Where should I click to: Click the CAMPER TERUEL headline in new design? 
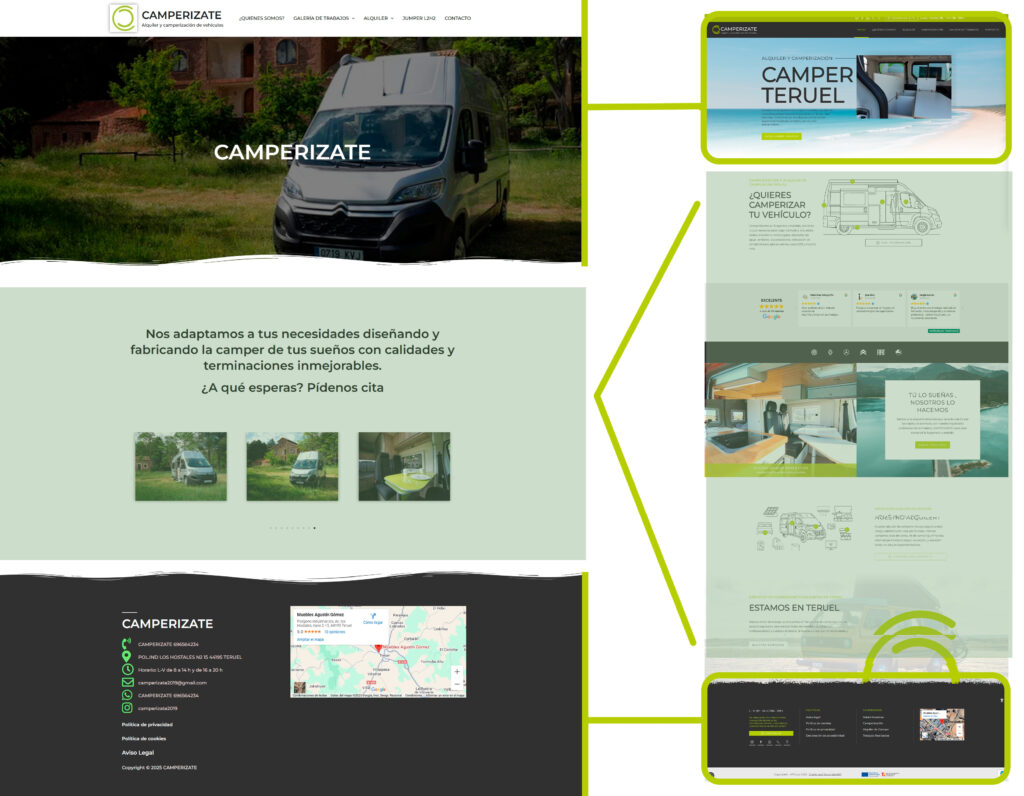click(807, 85)
